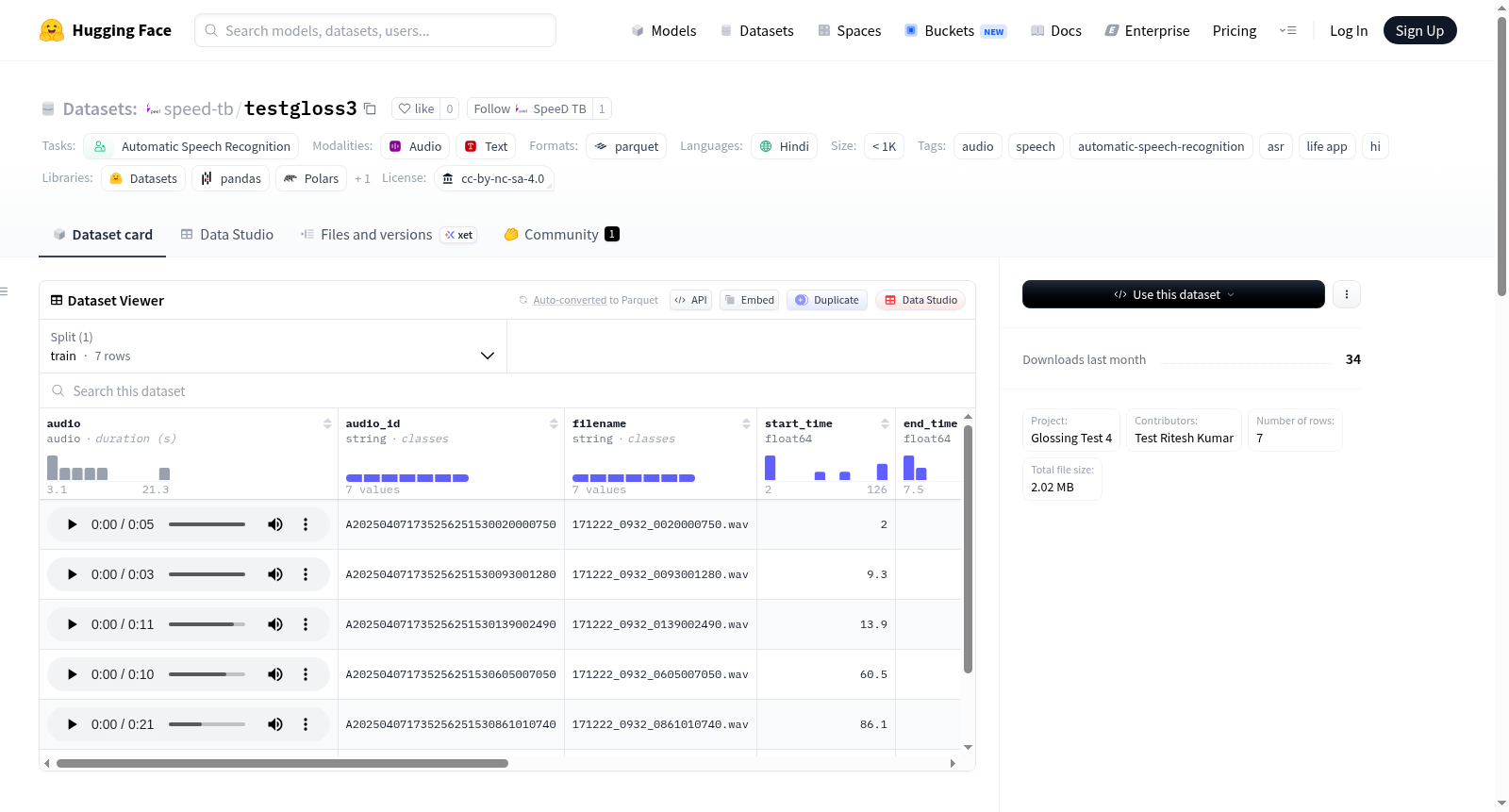This screenshot has height=812, width=1509.
Task: Focus the Search models, datasets, users field
Action: (375, 30)
